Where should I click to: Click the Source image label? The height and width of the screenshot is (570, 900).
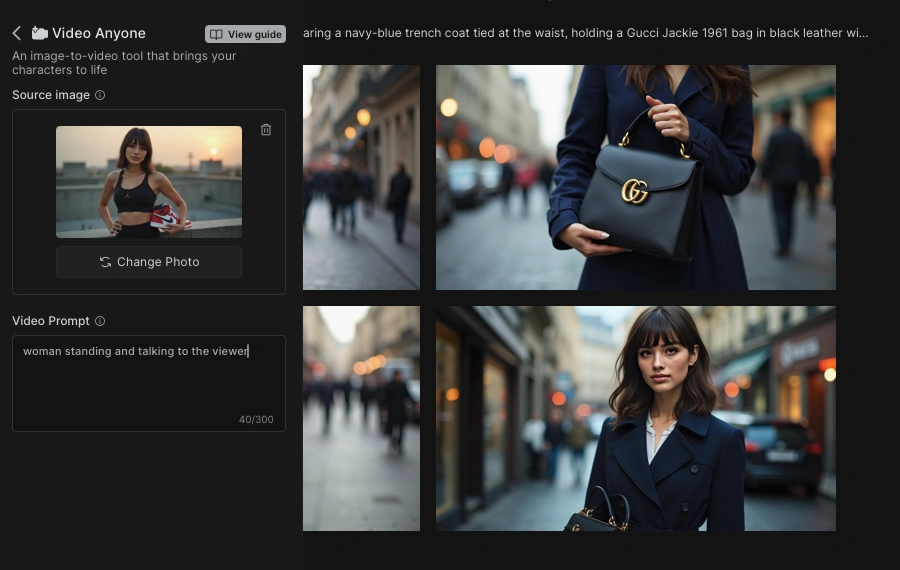[x=51, y=95]
